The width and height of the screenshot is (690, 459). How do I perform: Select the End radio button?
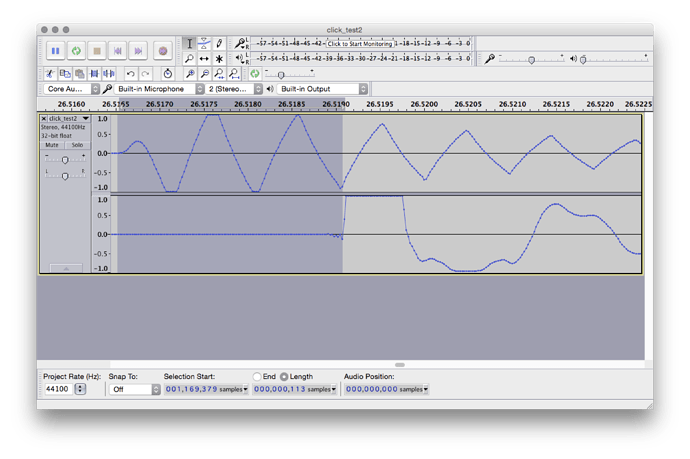257,377
